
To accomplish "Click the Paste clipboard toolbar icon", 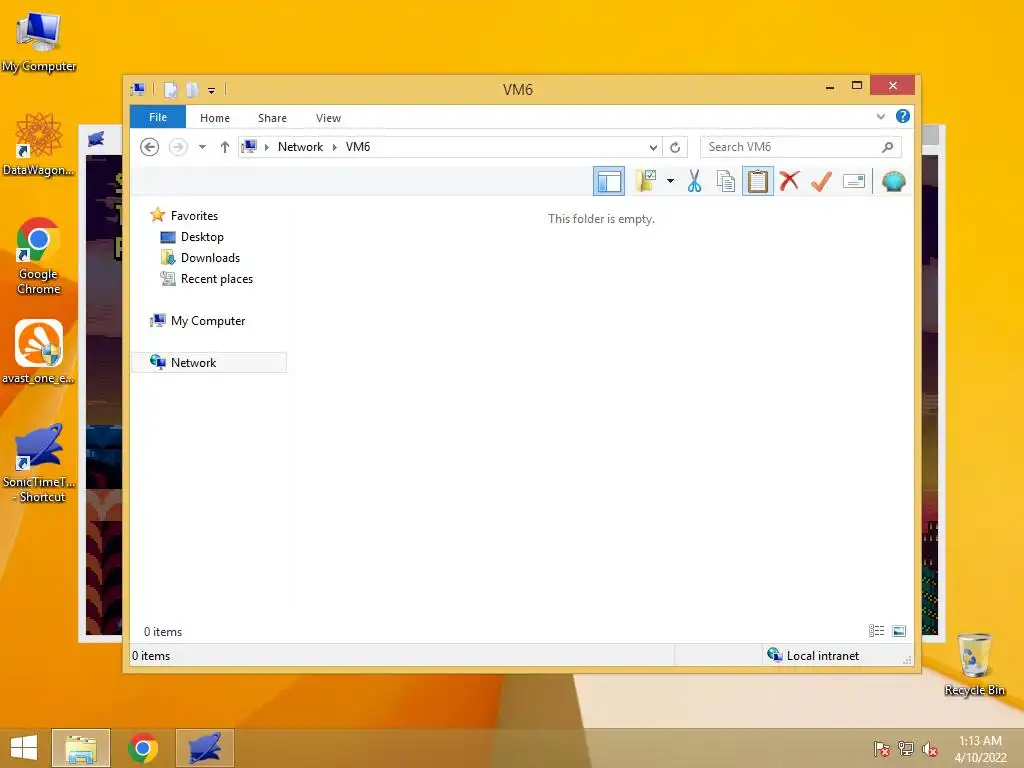I will (758, 181).
